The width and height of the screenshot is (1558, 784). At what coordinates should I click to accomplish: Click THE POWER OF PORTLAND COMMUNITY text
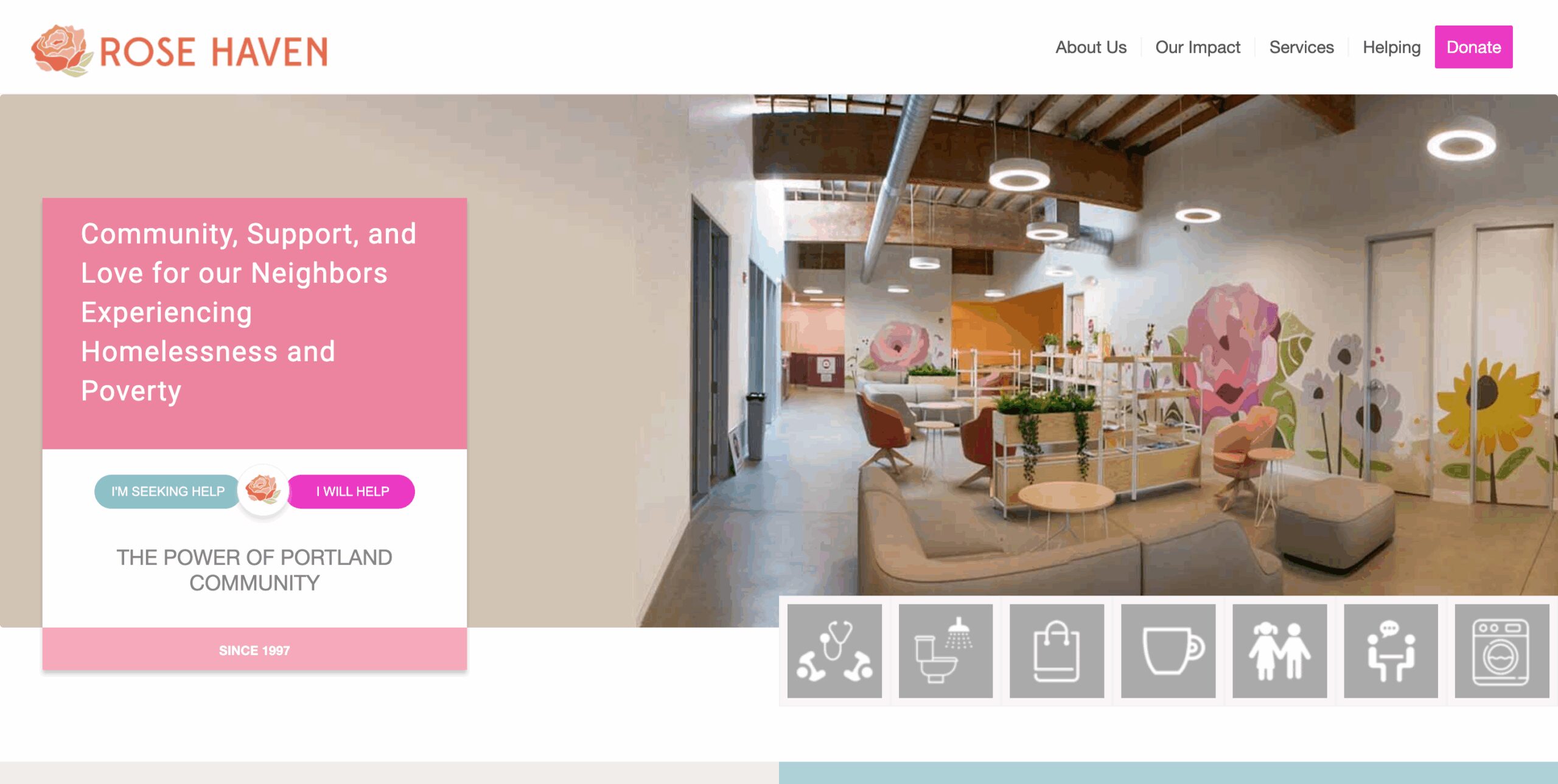point(254,570)
